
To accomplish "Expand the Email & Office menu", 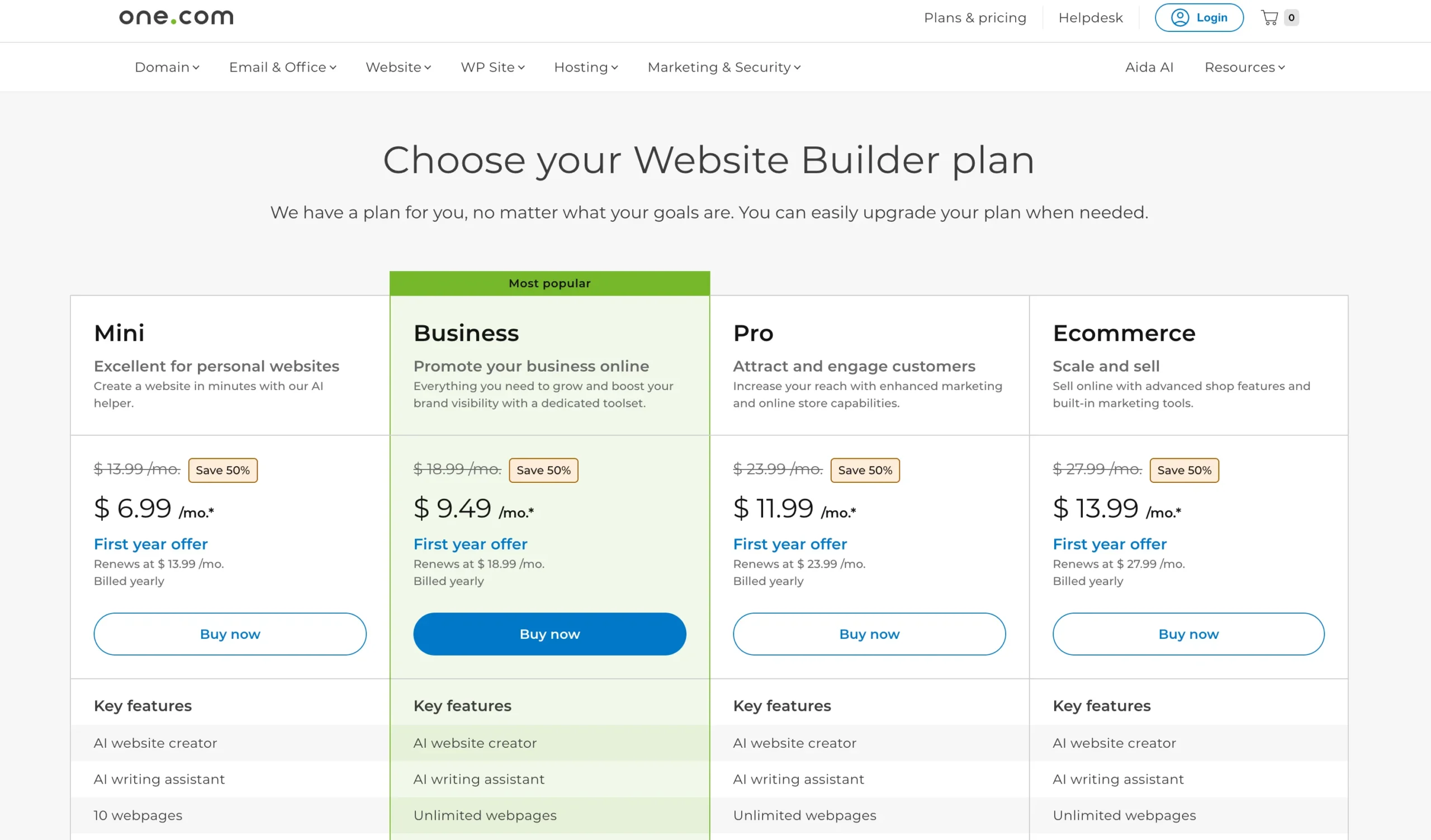I will tap(282, 67).
